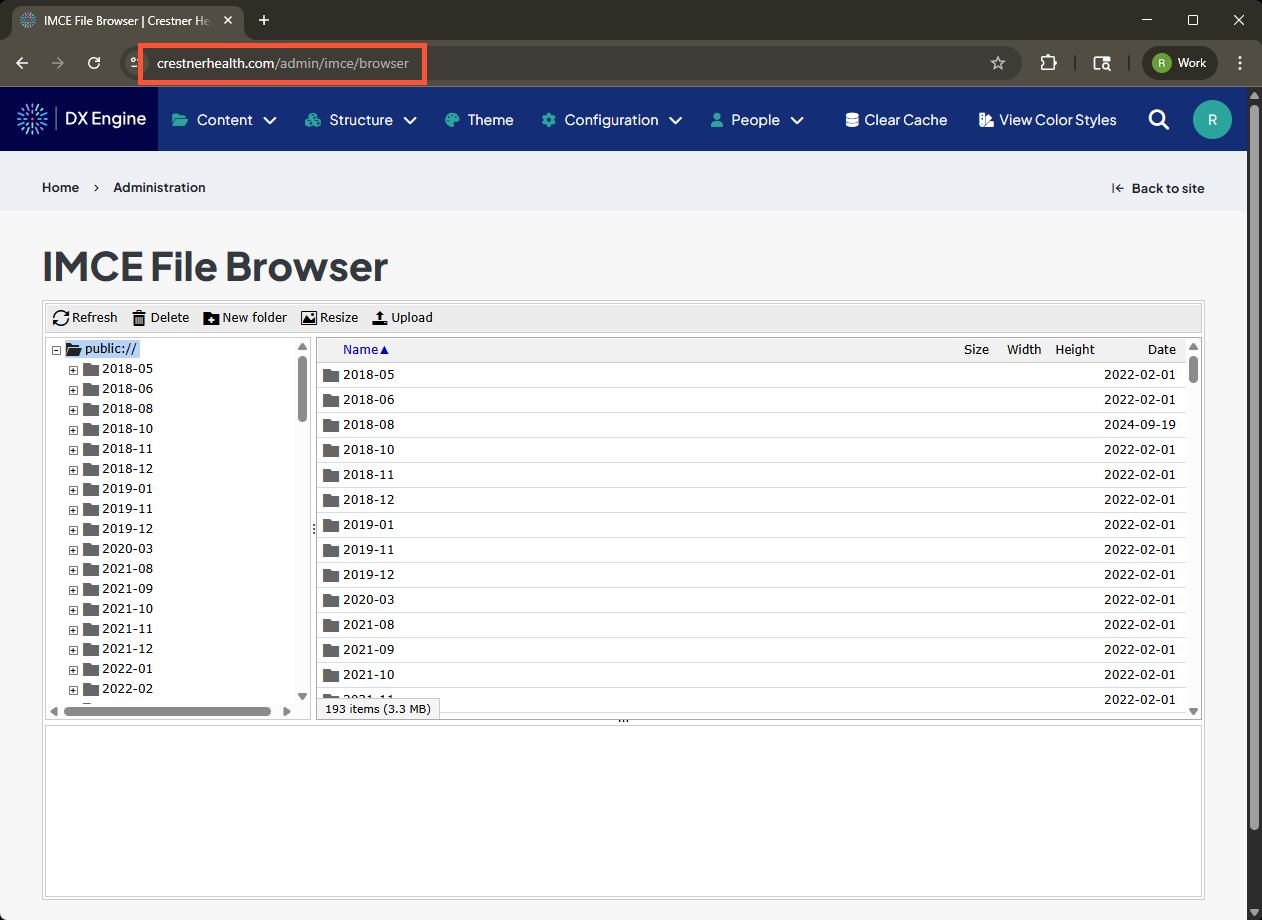
Task: Expand the 2018-05 folder in the tree
Action: 72,368
